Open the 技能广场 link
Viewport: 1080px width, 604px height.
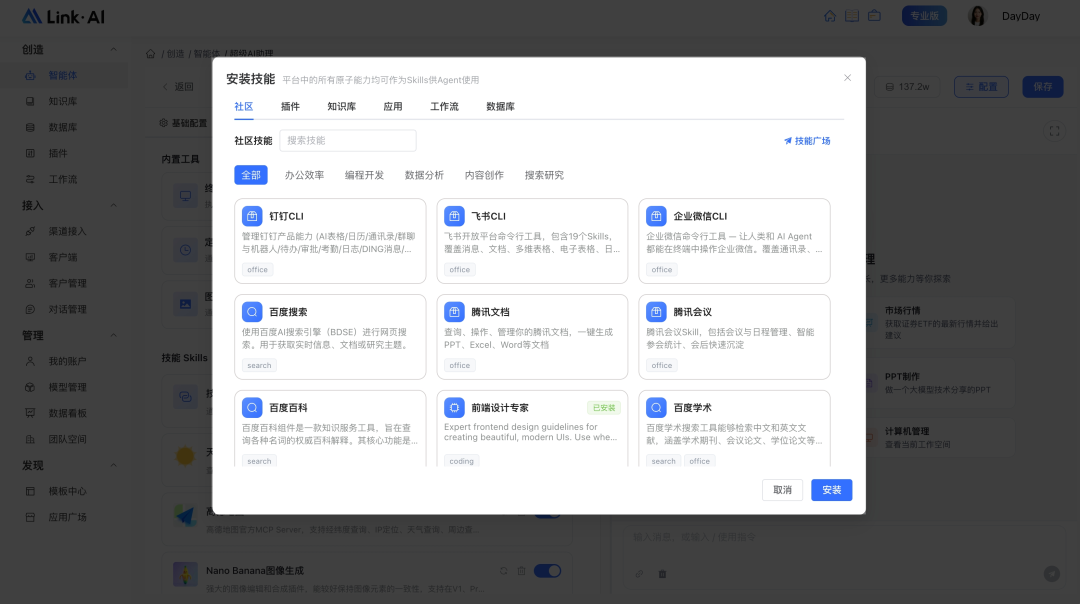(x=807, y=140)
